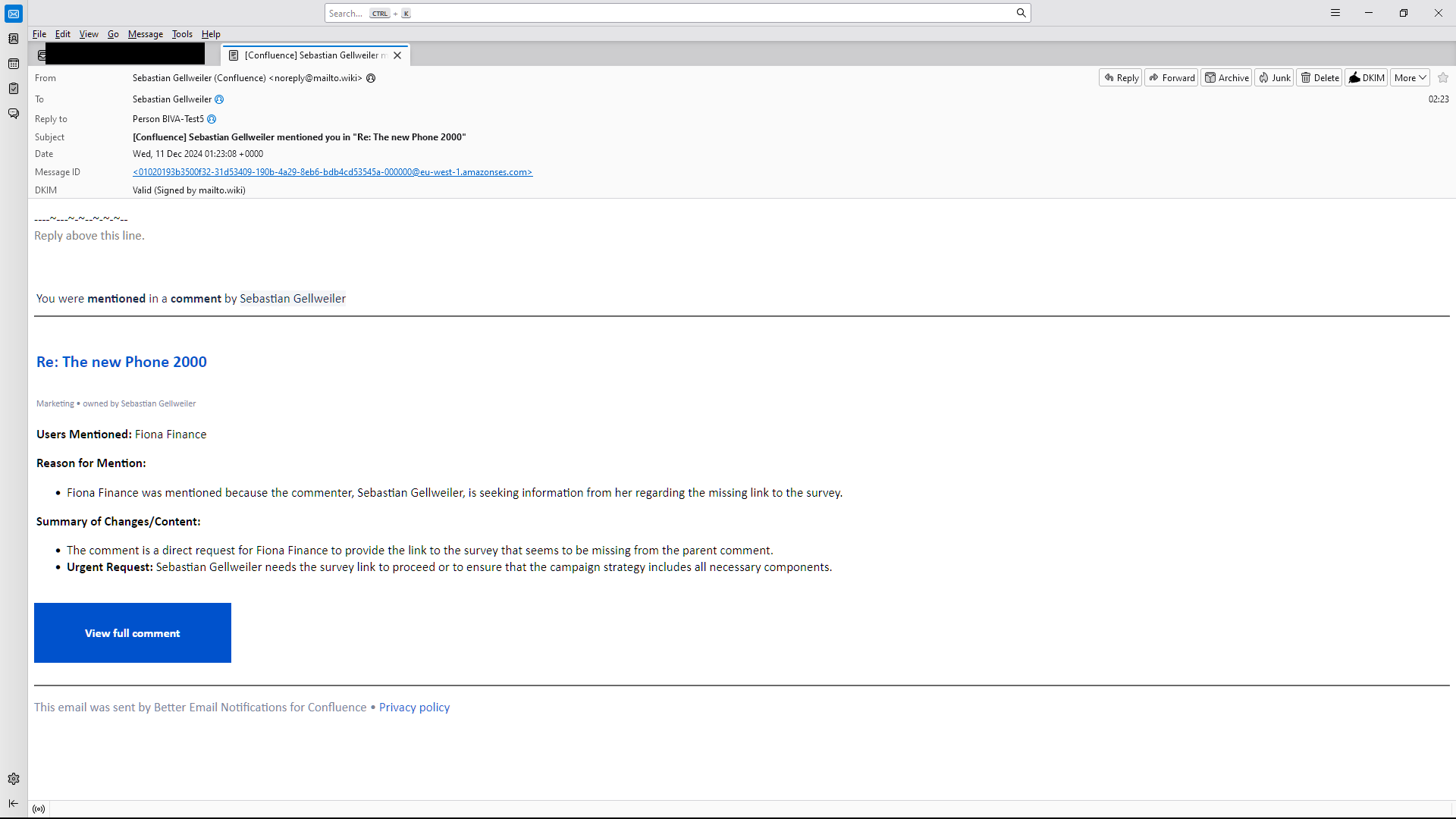Click View full comment button
1456x819 pixels.
[x=133, y=632]
